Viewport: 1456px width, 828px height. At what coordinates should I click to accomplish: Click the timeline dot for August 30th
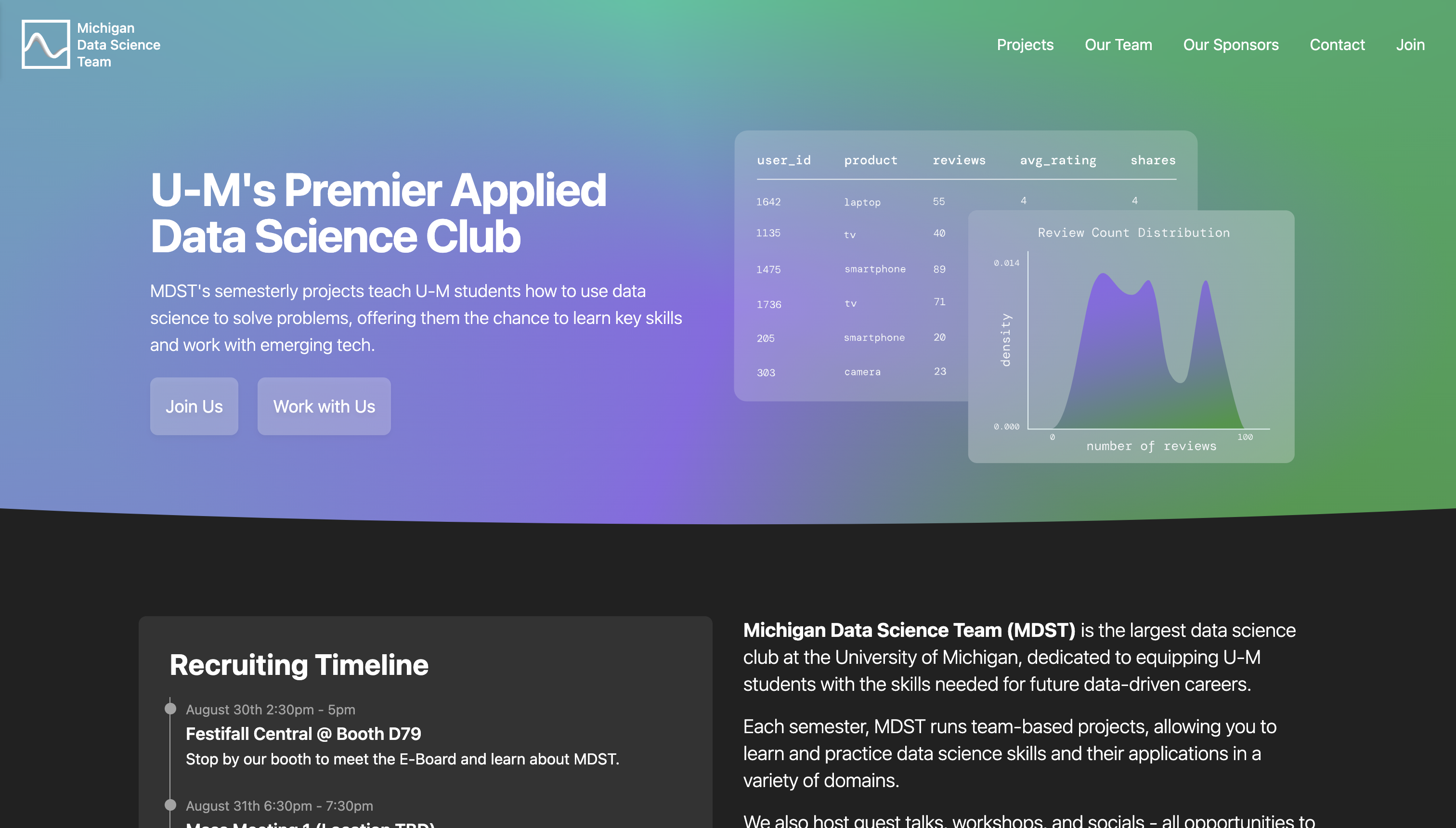(170, 709)
